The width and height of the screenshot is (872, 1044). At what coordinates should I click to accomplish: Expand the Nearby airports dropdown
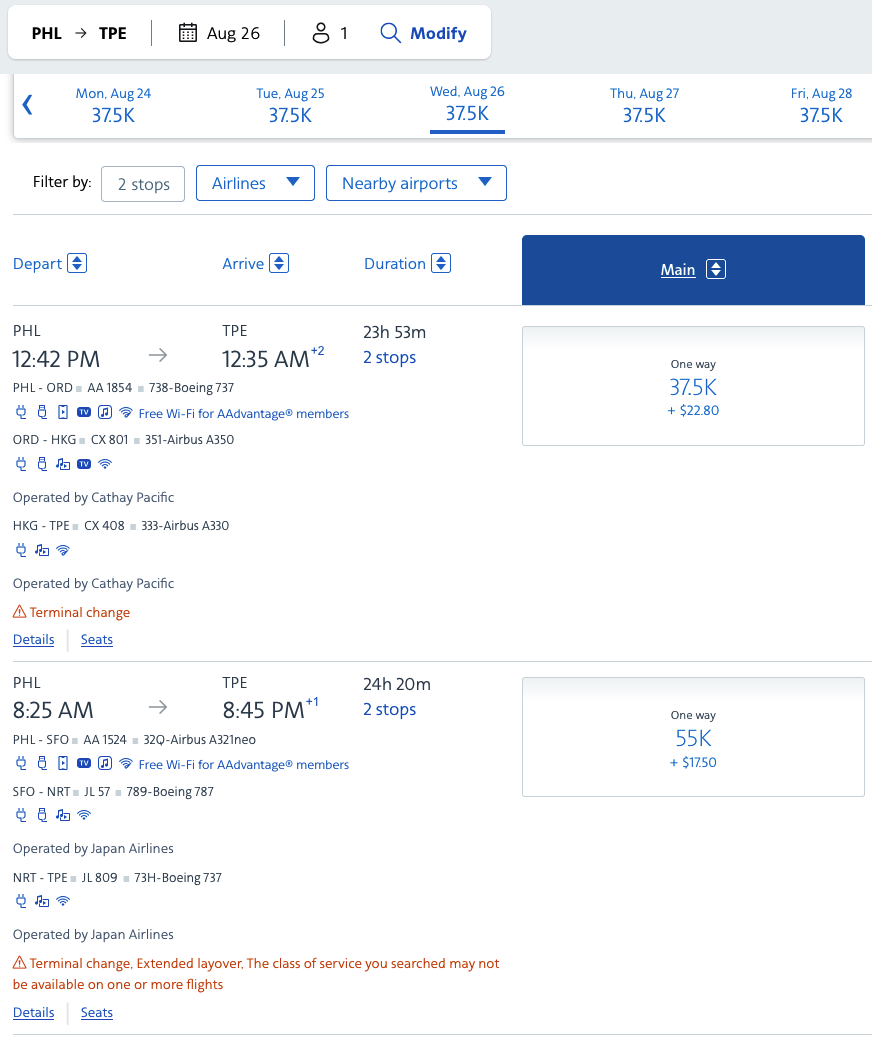tap(416, 183)
